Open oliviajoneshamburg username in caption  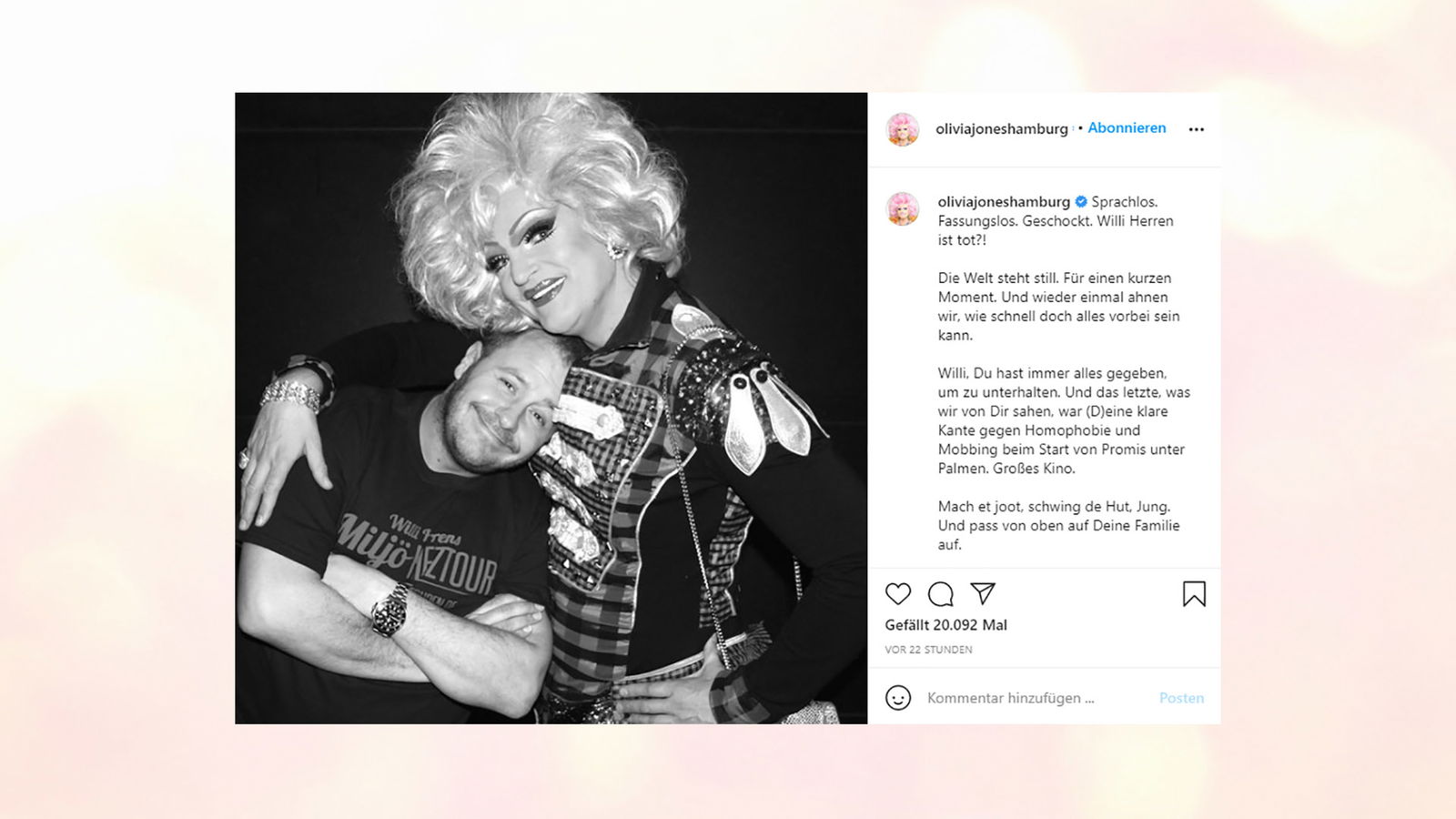tap(1005, 202)
